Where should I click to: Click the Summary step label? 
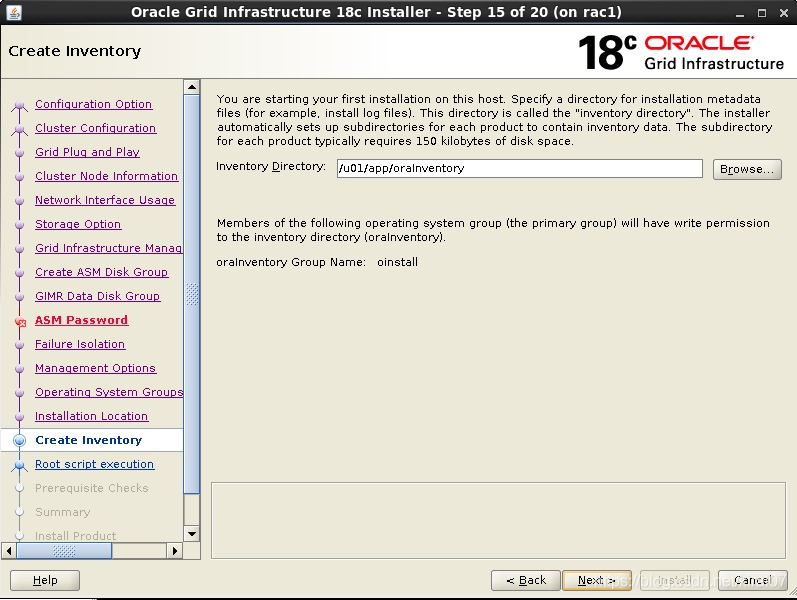click(63, 512)
